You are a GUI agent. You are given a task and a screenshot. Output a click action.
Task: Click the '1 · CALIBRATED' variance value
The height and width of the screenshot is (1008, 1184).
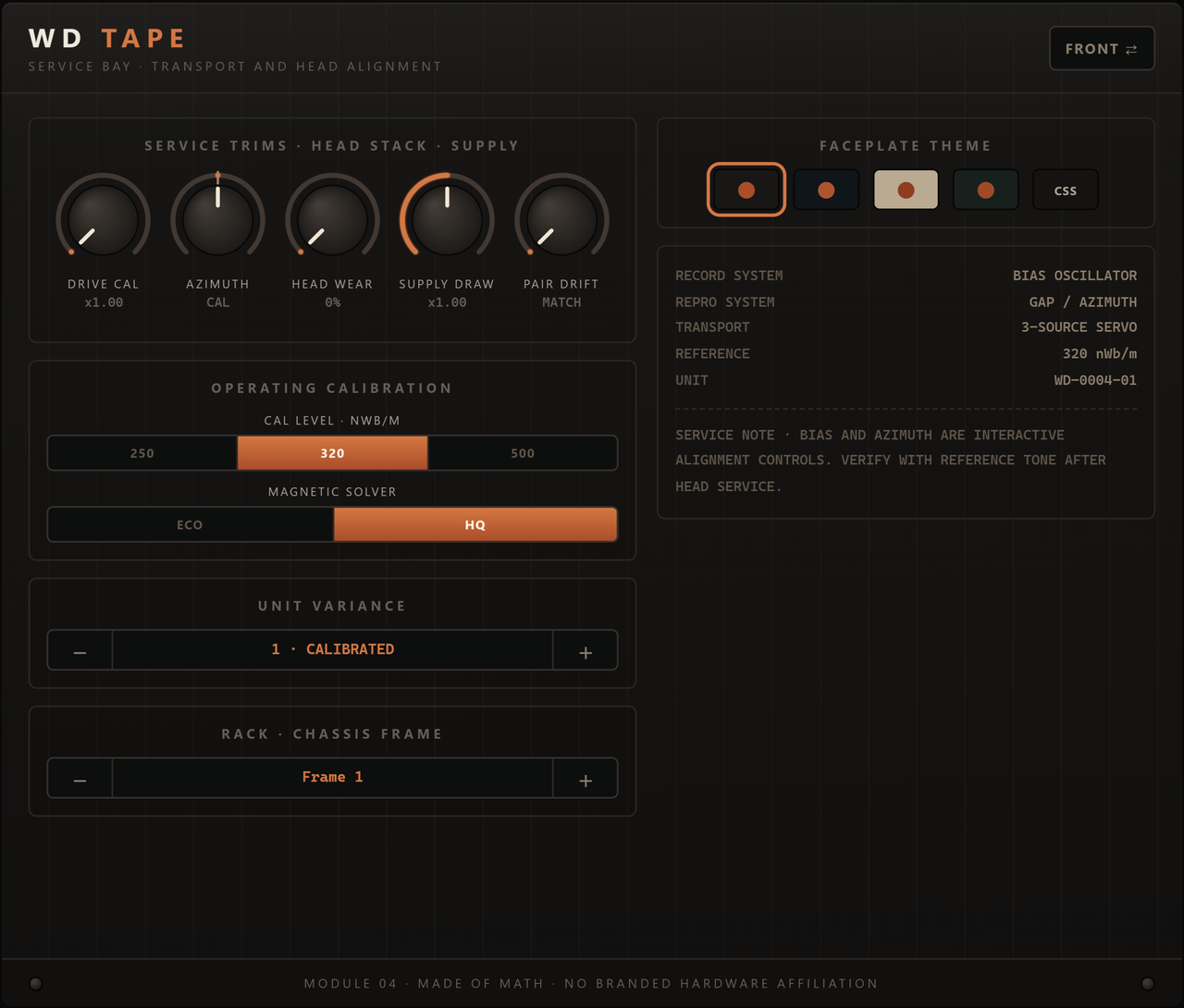(332, 649)
